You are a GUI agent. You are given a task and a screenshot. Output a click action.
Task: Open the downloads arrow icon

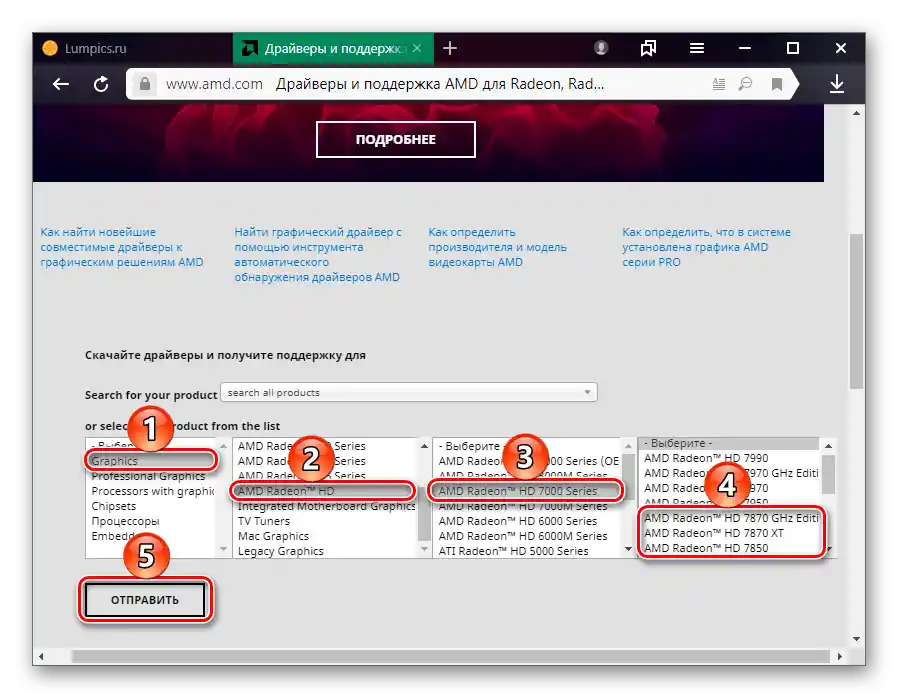tap(837, 84)
